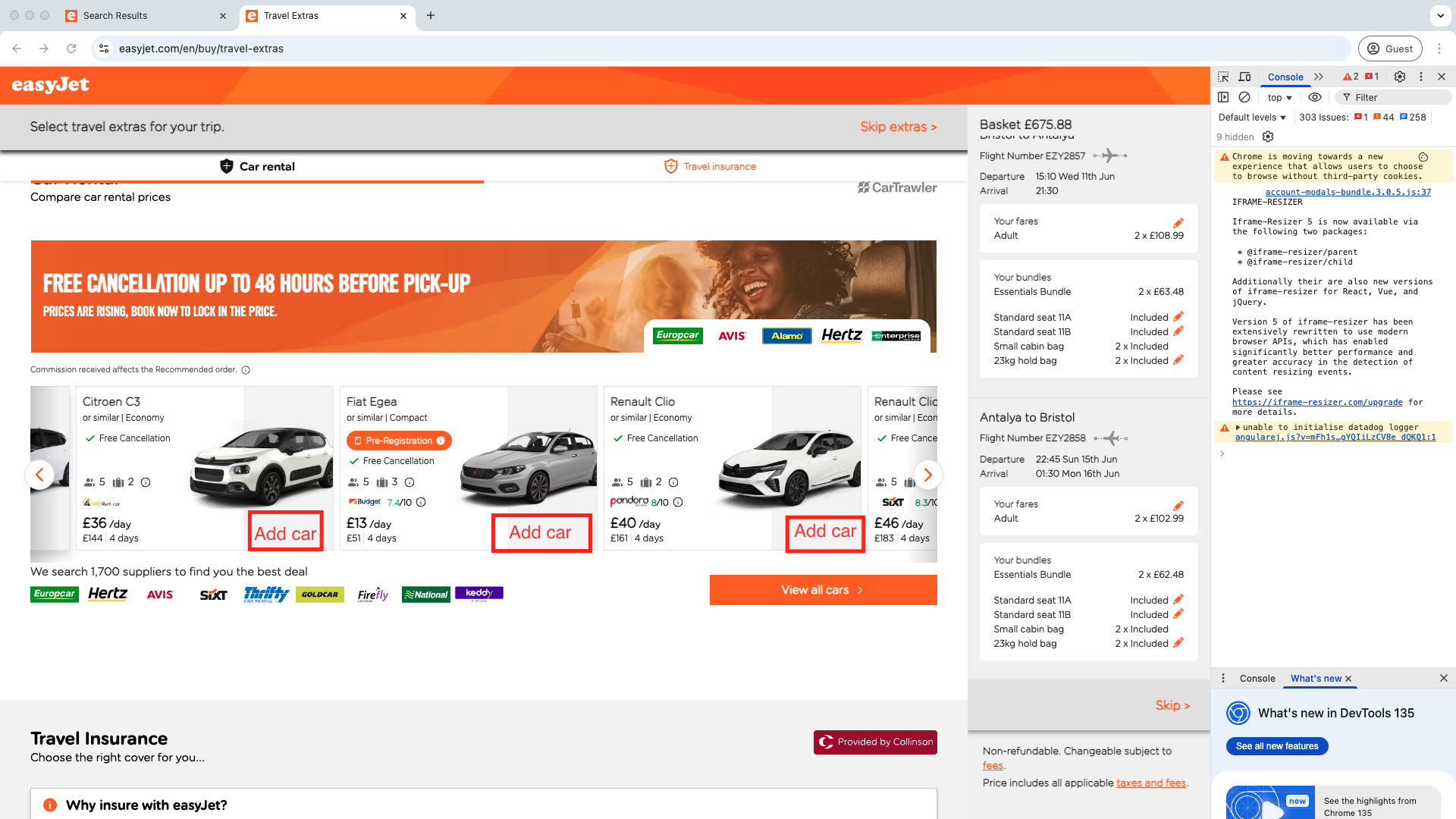Click the previous-car arrow on the carousel
This screenshot has height=819, width=1456.
[x=39, y=475]
